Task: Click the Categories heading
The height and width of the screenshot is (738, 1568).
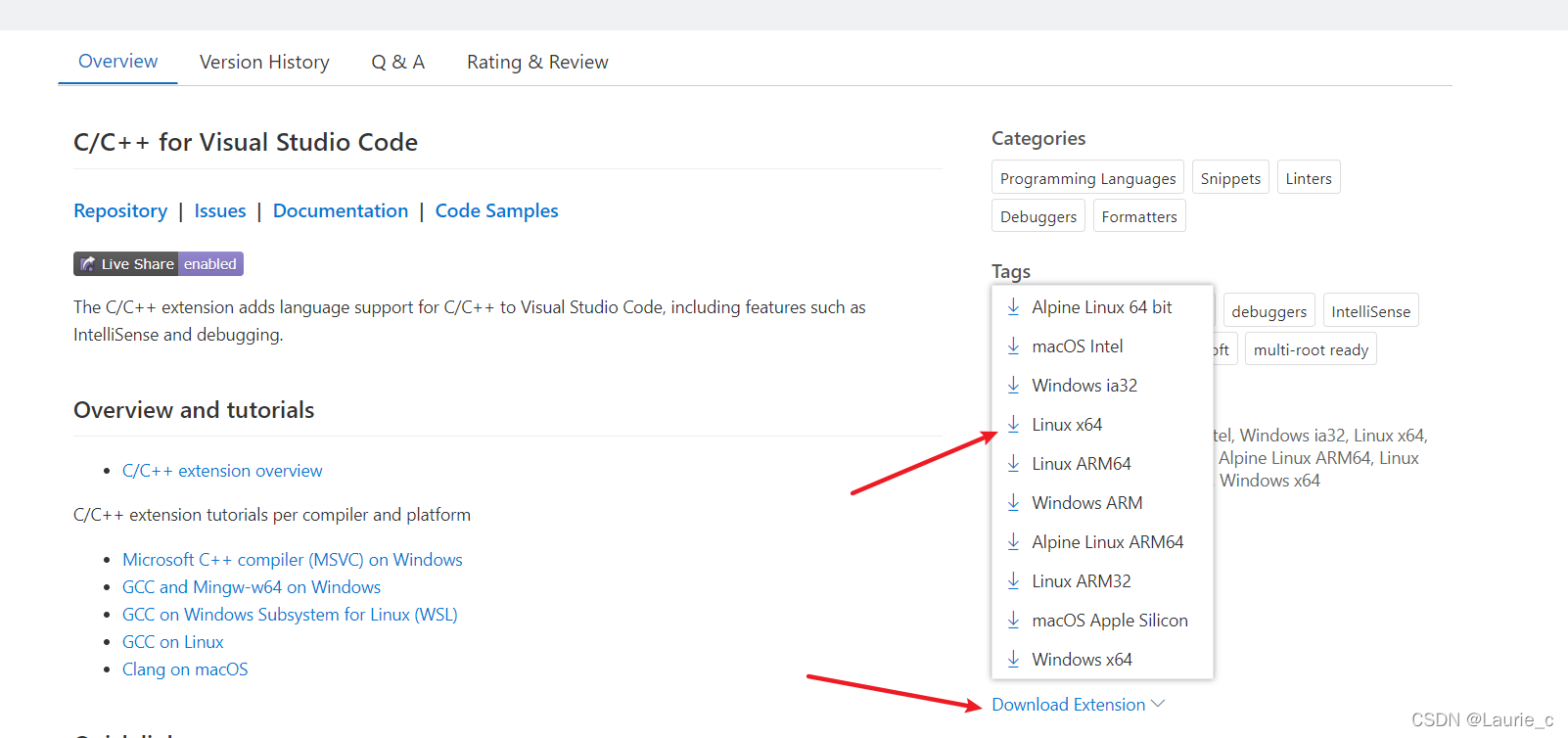Action: point(1038,139)
